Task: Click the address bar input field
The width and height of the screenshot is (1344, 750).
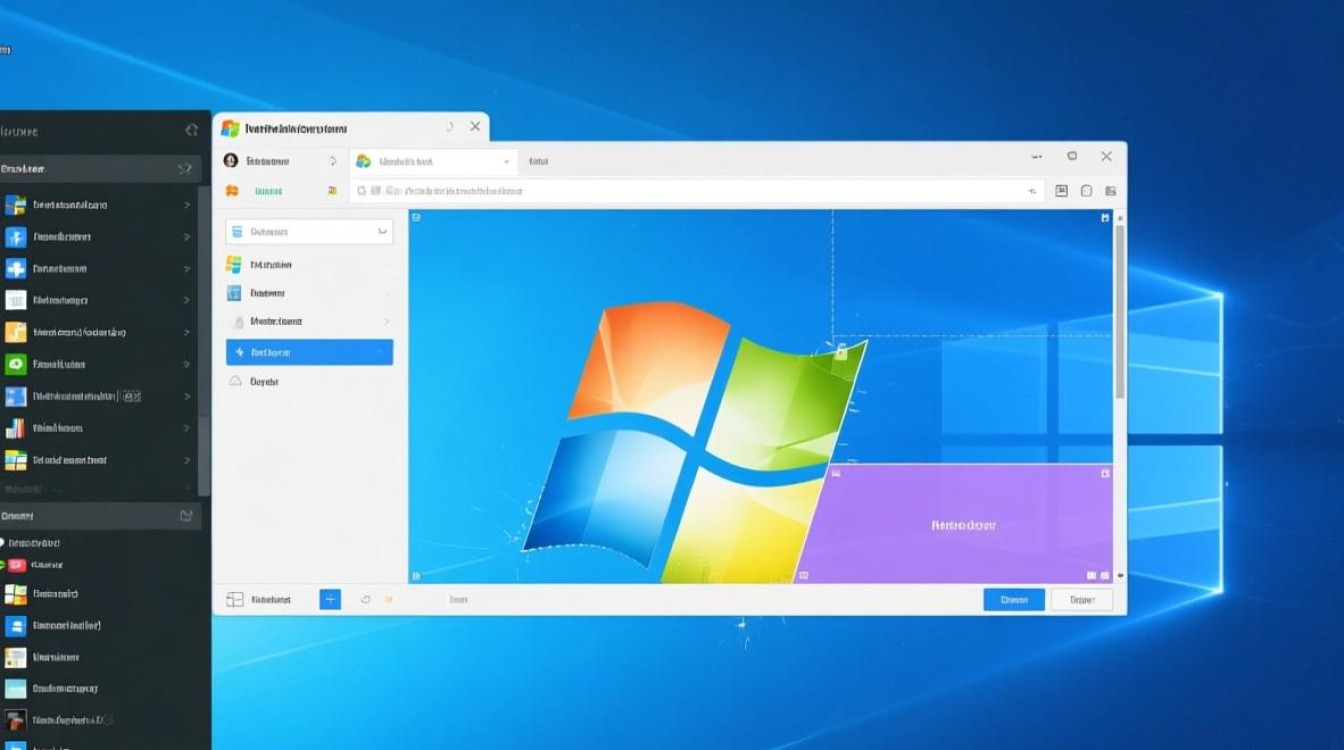Action: click(700, 190)
